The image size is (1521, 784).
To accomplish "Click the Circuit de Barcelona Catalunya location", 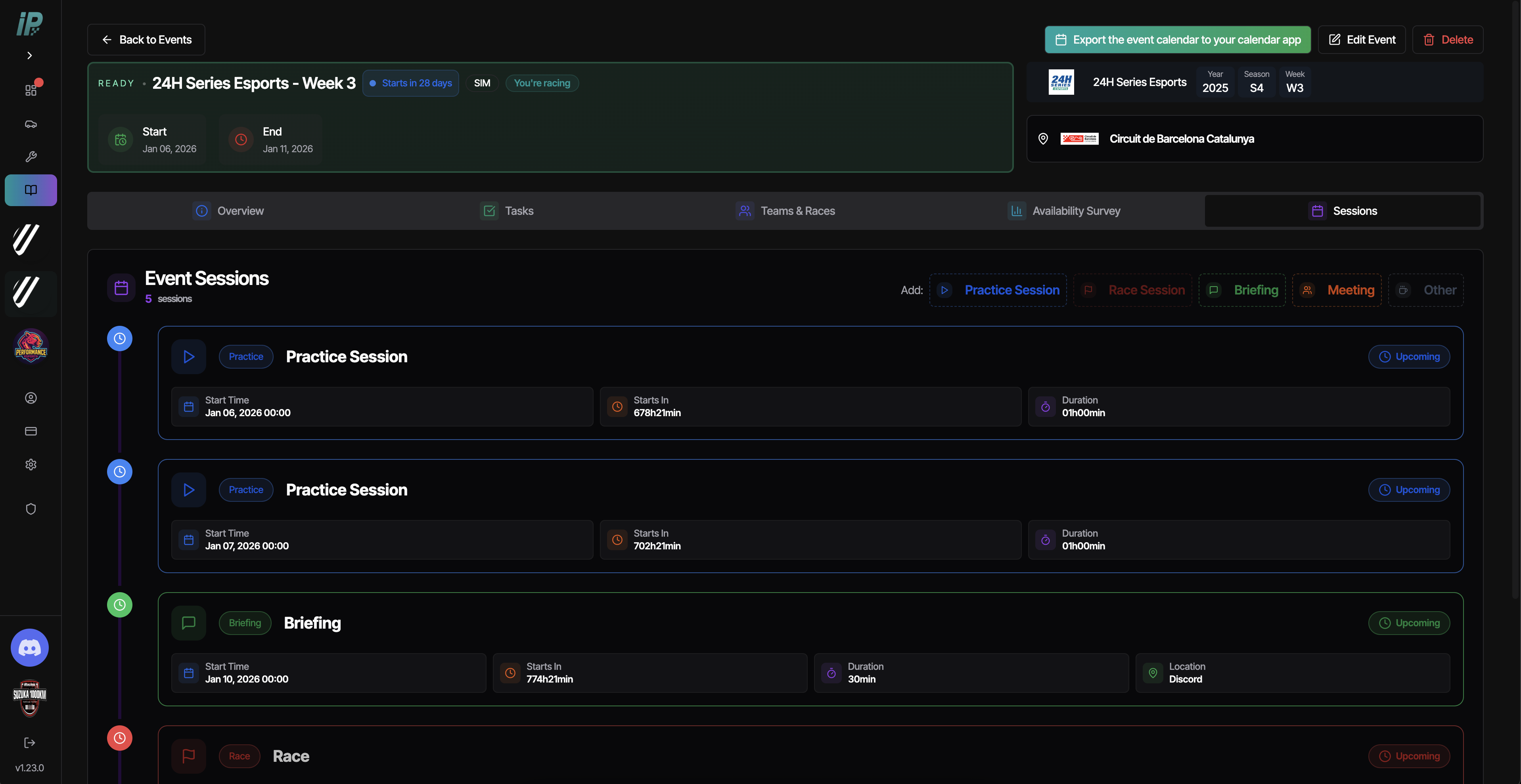I will point(1255,139).
